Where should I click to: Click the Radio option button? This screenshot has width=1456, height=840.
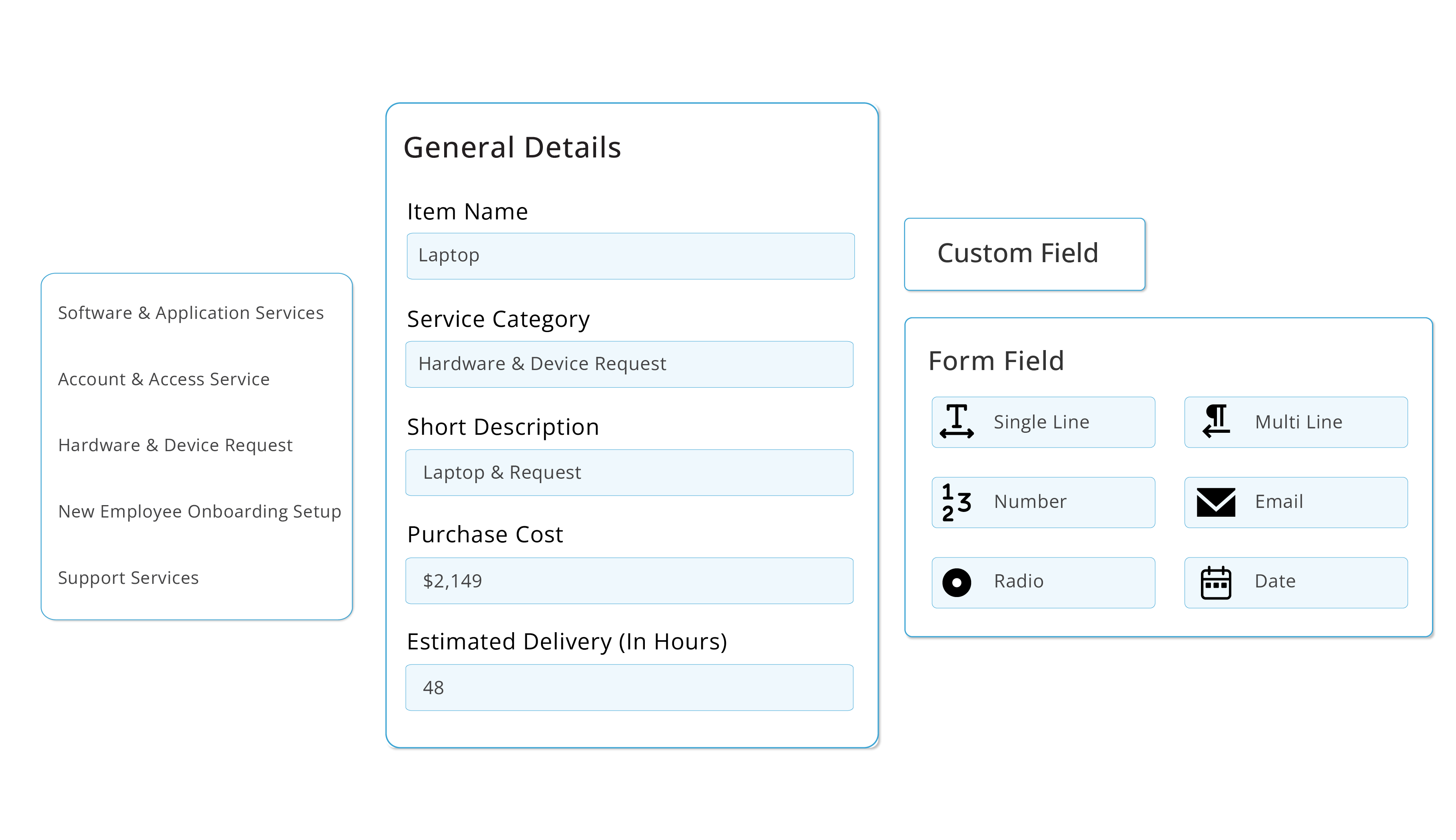[x=1042, y=581]
